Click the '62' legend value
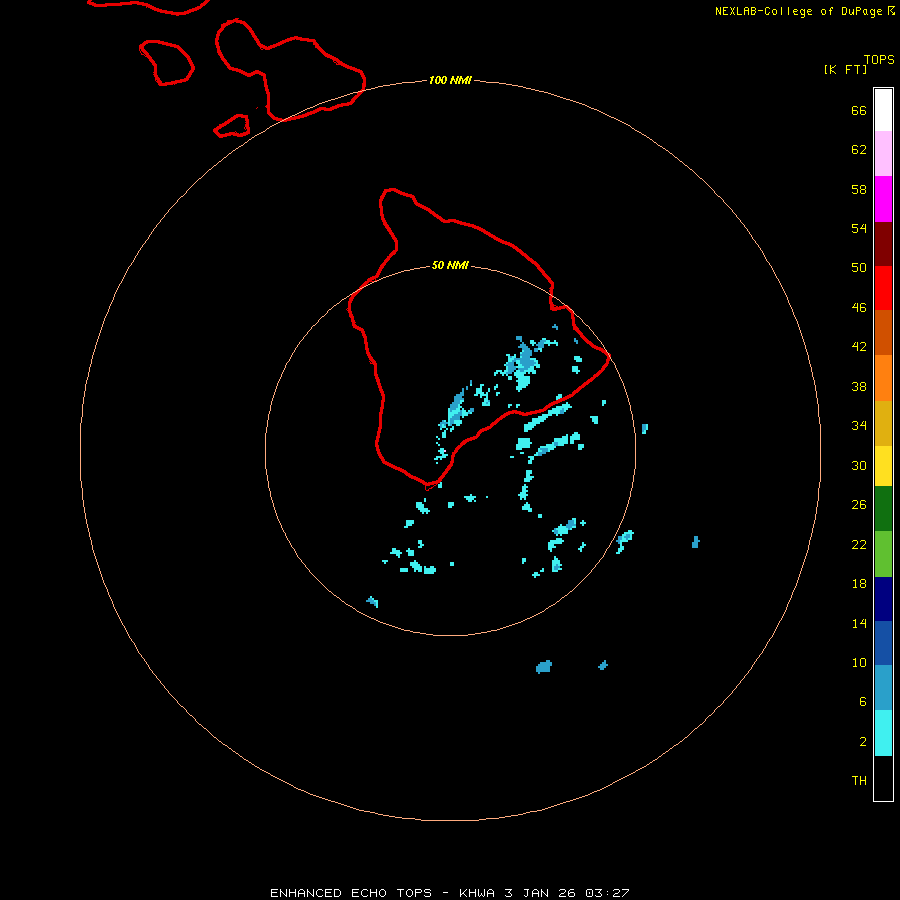The image size is (900, 900). [x=859, y=150]
